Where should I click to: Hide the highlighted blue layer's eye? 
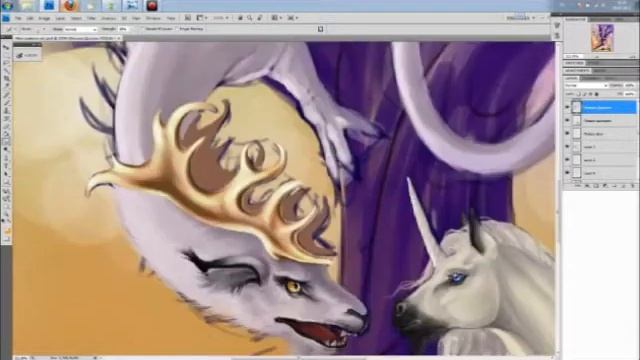pyautogui.click(x=567, y=107)
